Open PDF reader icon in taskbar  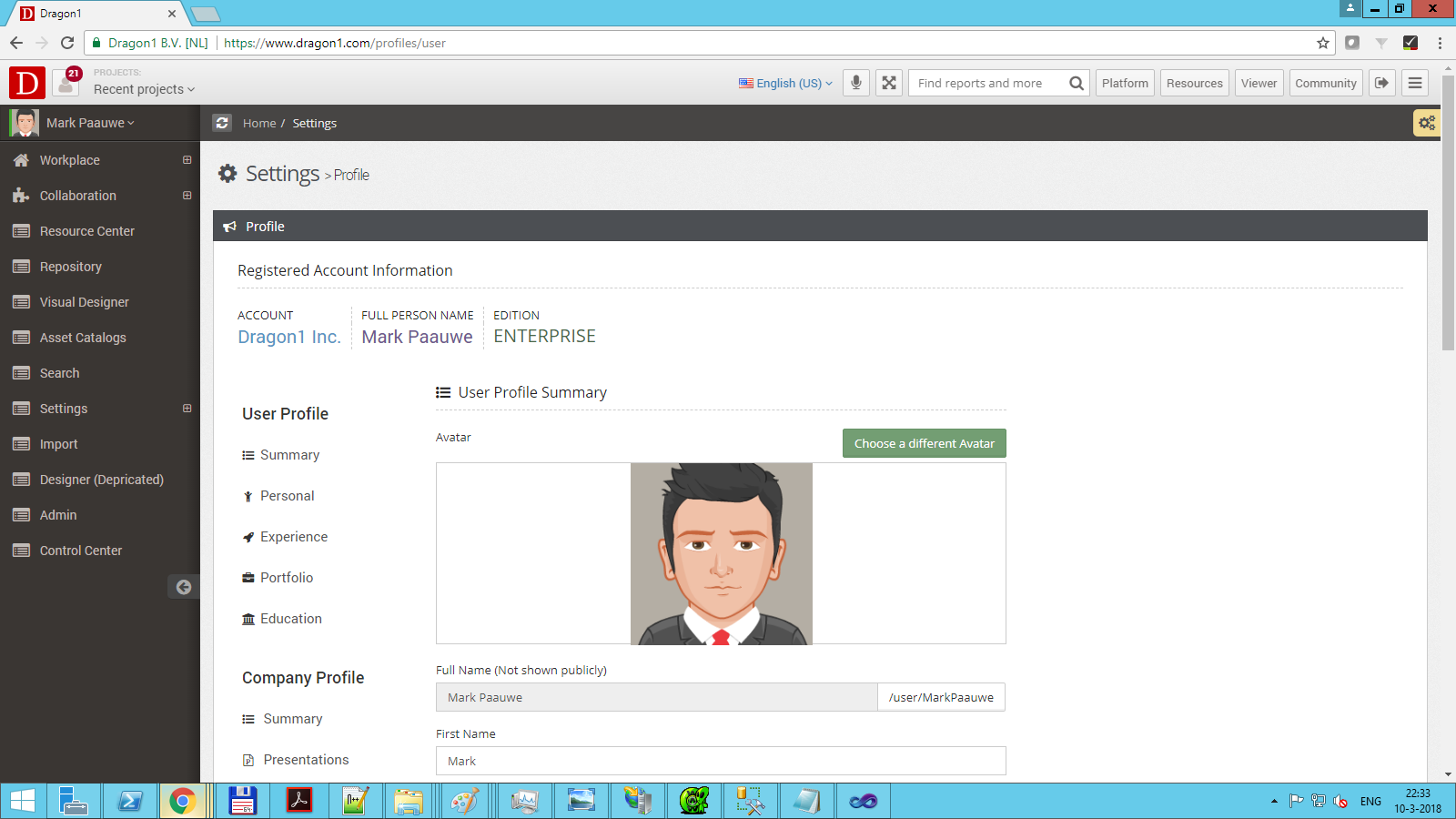click(x=299, y=801)
